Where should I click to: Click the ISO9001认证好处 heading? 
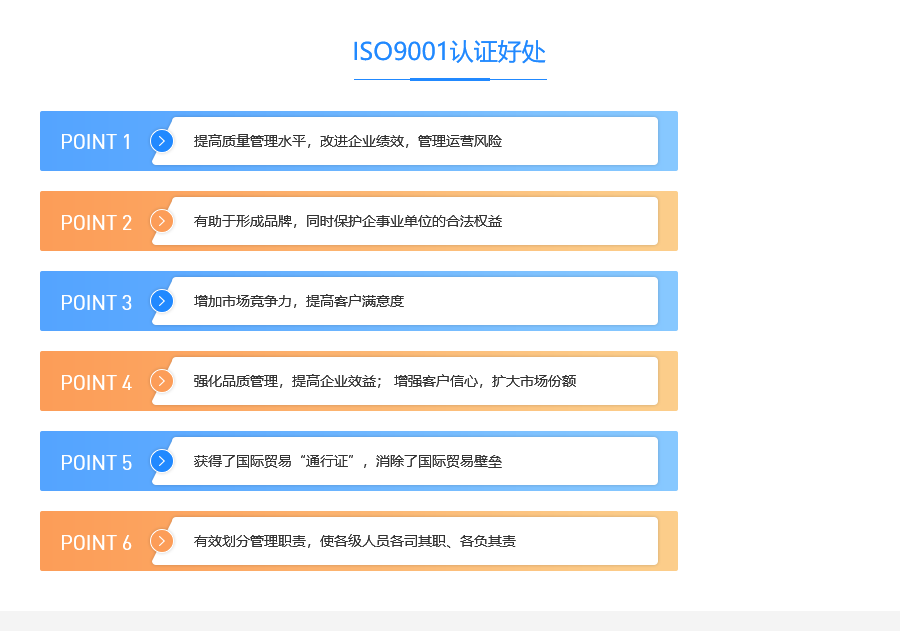[x=449, y=52]
